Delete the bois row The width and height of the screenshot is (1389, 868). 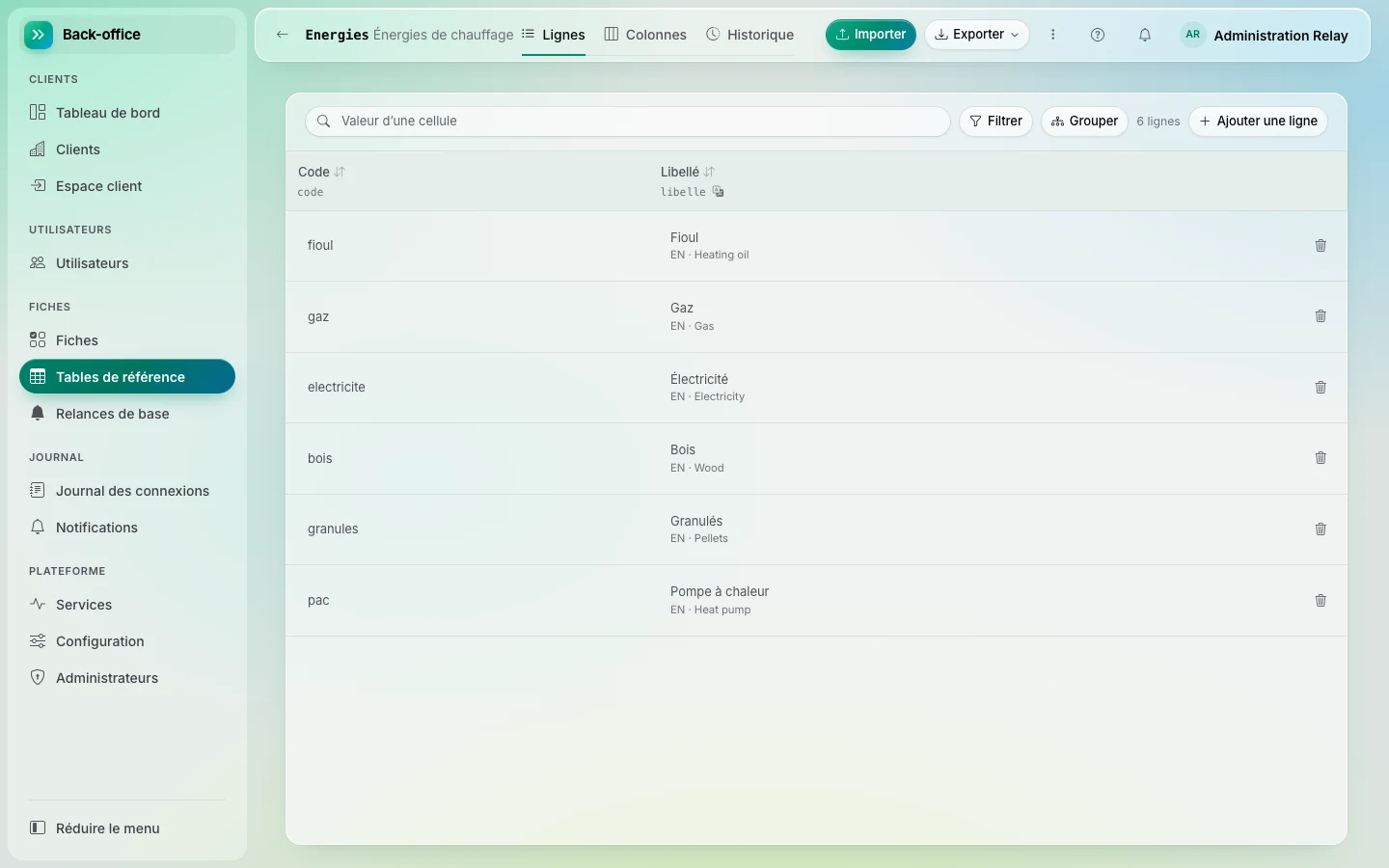click(x=1321, y=458)
